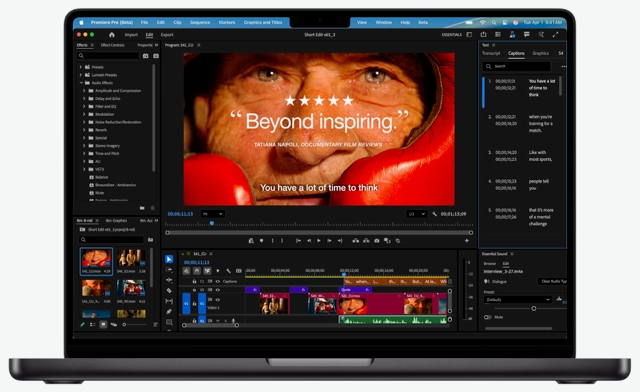
Task: Toggle Captions track visibility eye
Action: pos(218,281)
